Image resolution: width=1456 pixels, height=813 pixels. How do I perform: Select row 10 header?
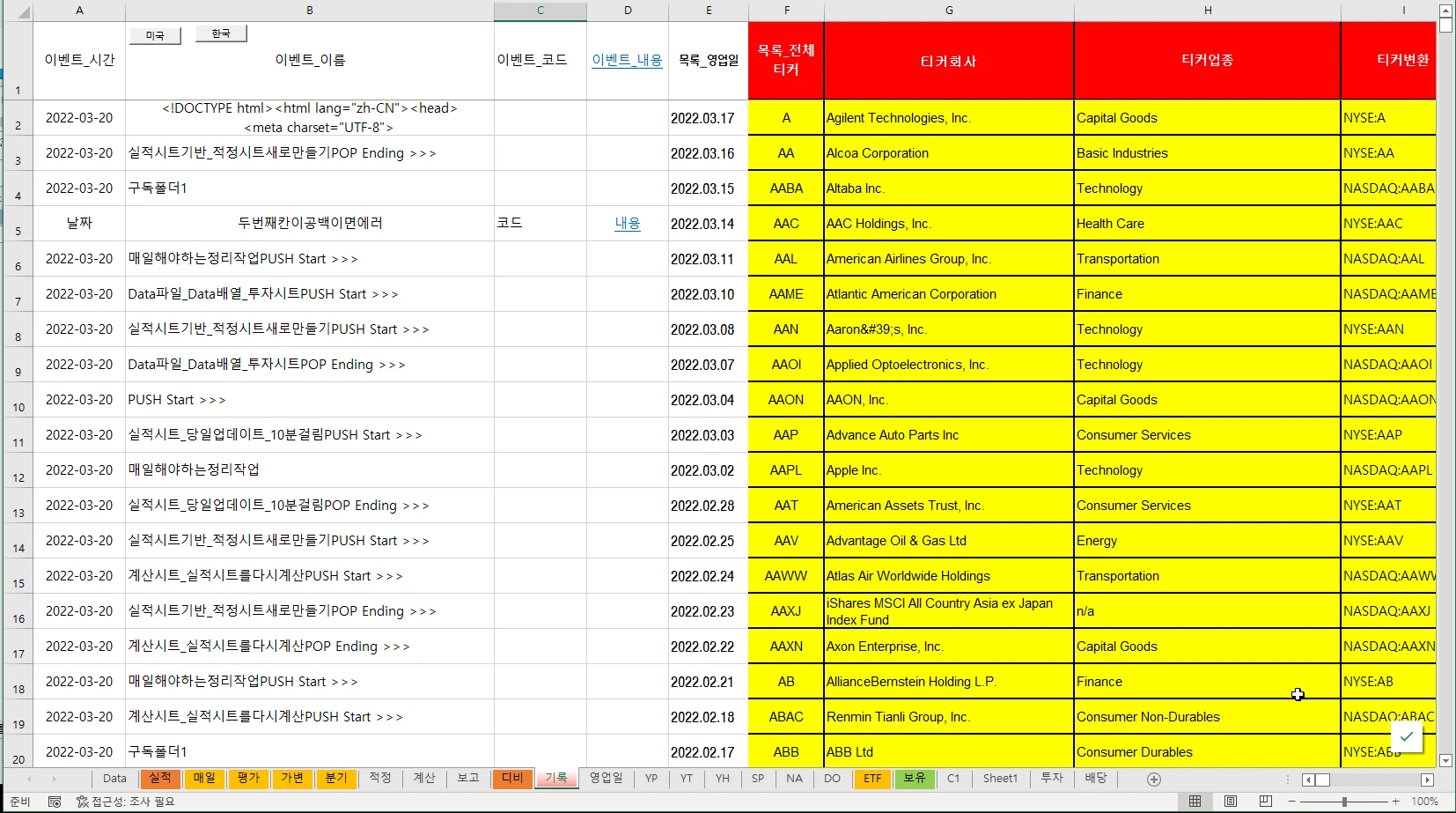pos(18,400)
